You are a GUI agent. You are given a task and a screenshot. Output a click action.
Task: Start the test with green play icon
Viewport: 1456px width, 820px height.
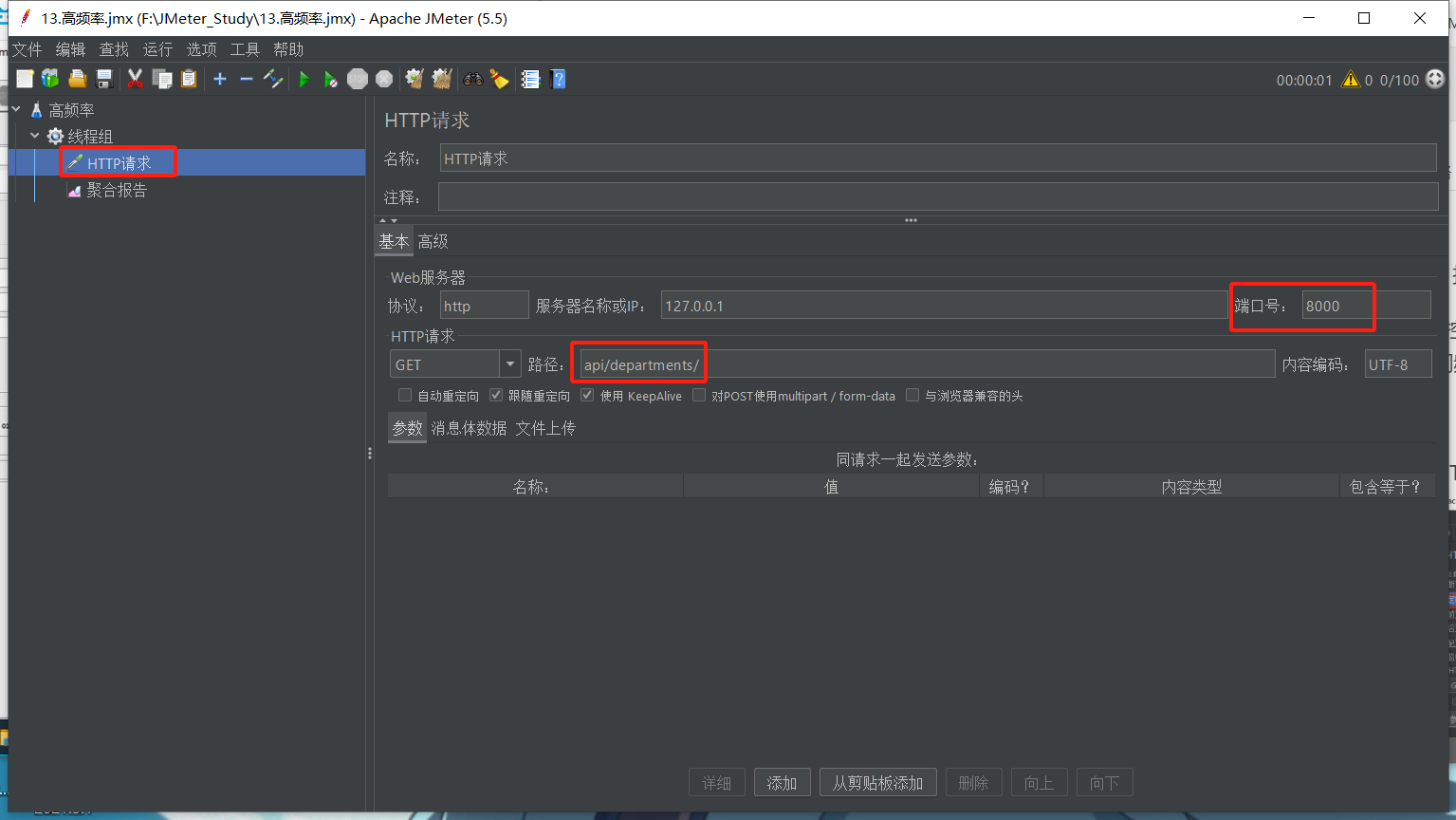(x=304, y=79)
